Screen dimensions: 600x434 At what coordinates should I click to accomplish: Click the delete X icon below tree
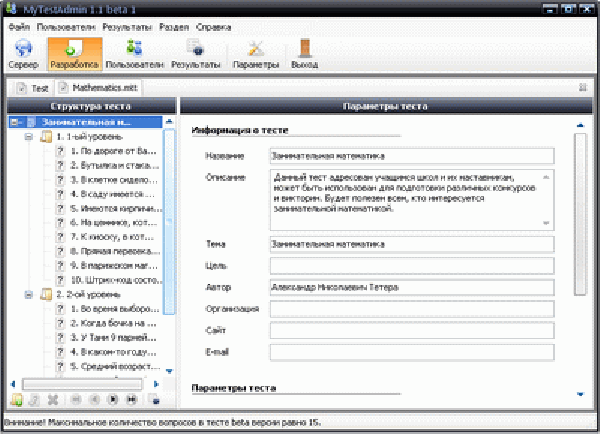(x=53, y=400)
